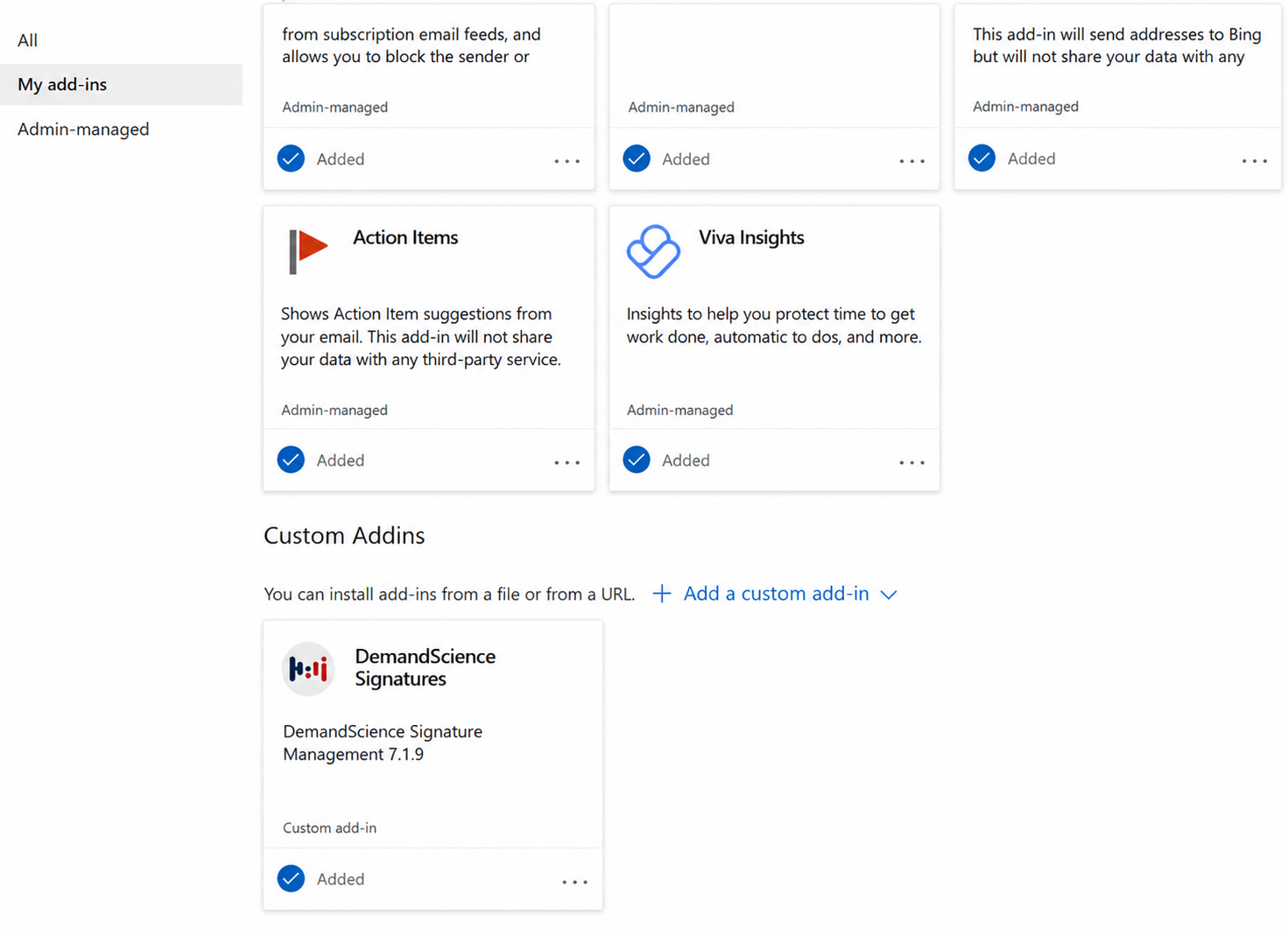The image size is (1288, 936).
Task: Click the Viva Insights heart logo
Action: coord(653,251)
